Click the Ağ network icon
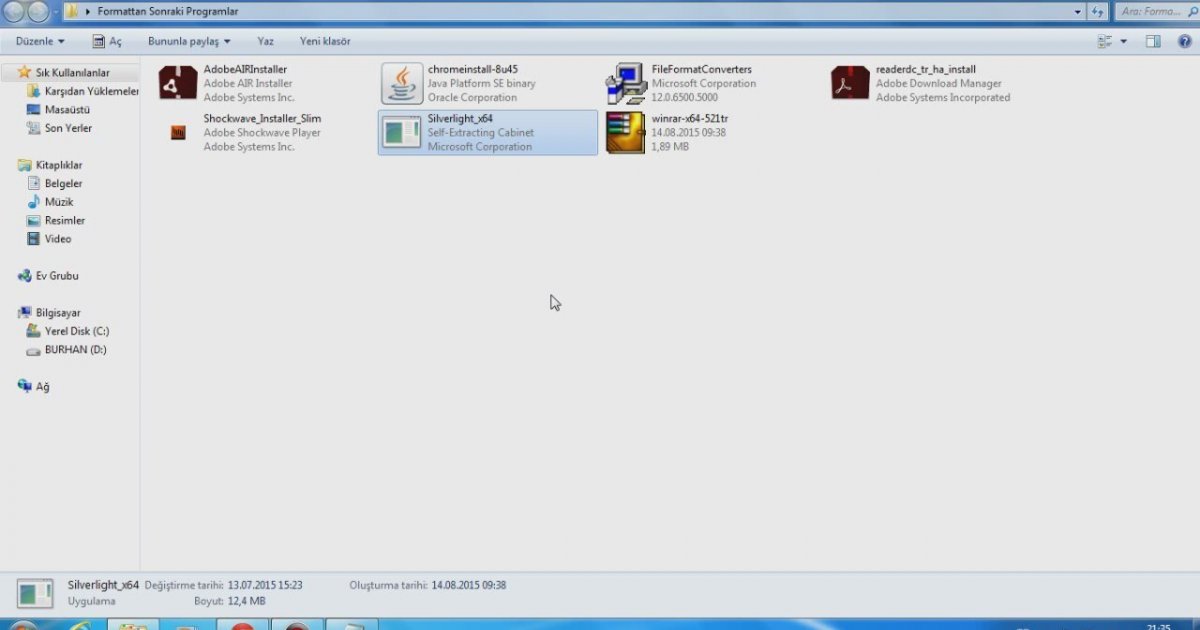This screenshot has height=630, width=1200. point(25,386)
